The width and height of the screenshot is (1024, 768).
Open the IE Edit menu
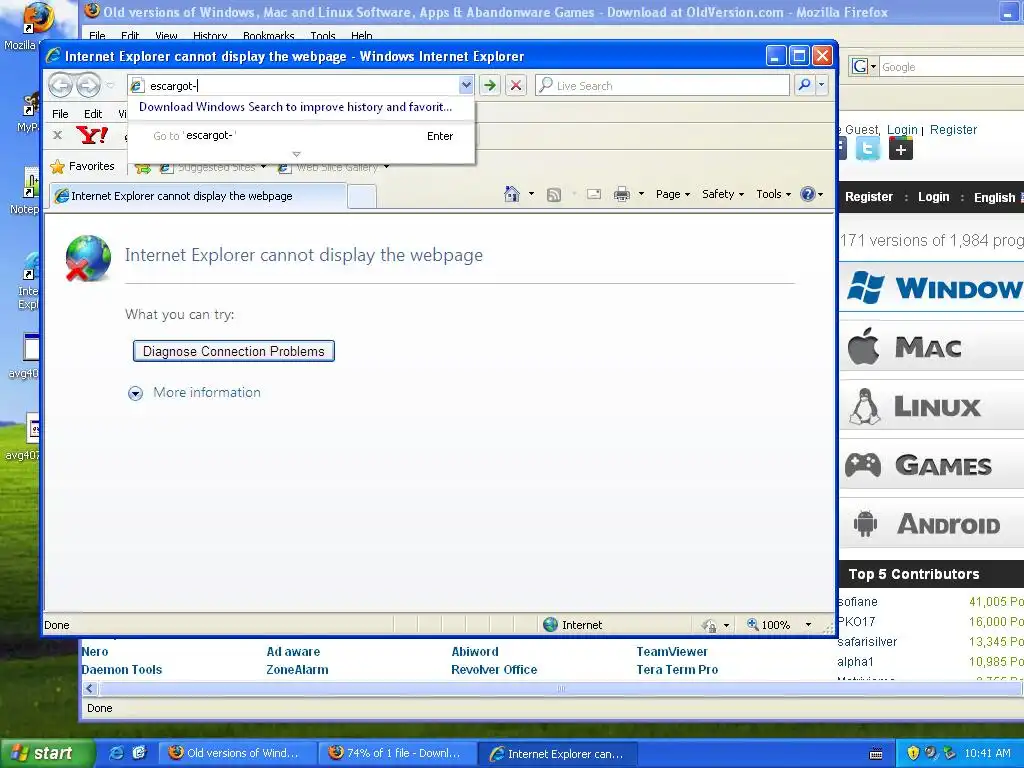tap(93, 114)
